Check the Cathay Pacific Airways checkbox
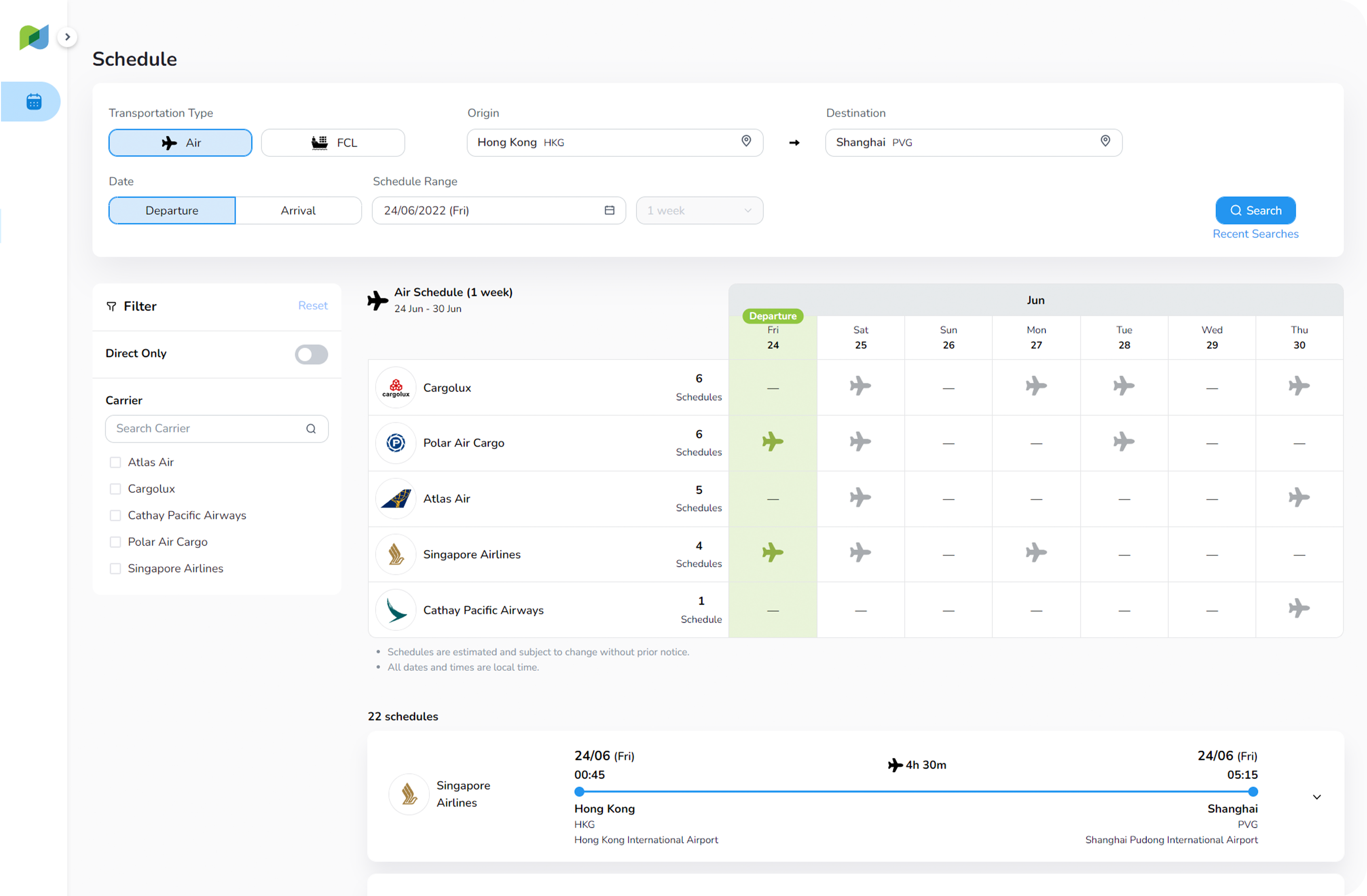This screenshot has height=896, width=1367. [x=116, y=515]
